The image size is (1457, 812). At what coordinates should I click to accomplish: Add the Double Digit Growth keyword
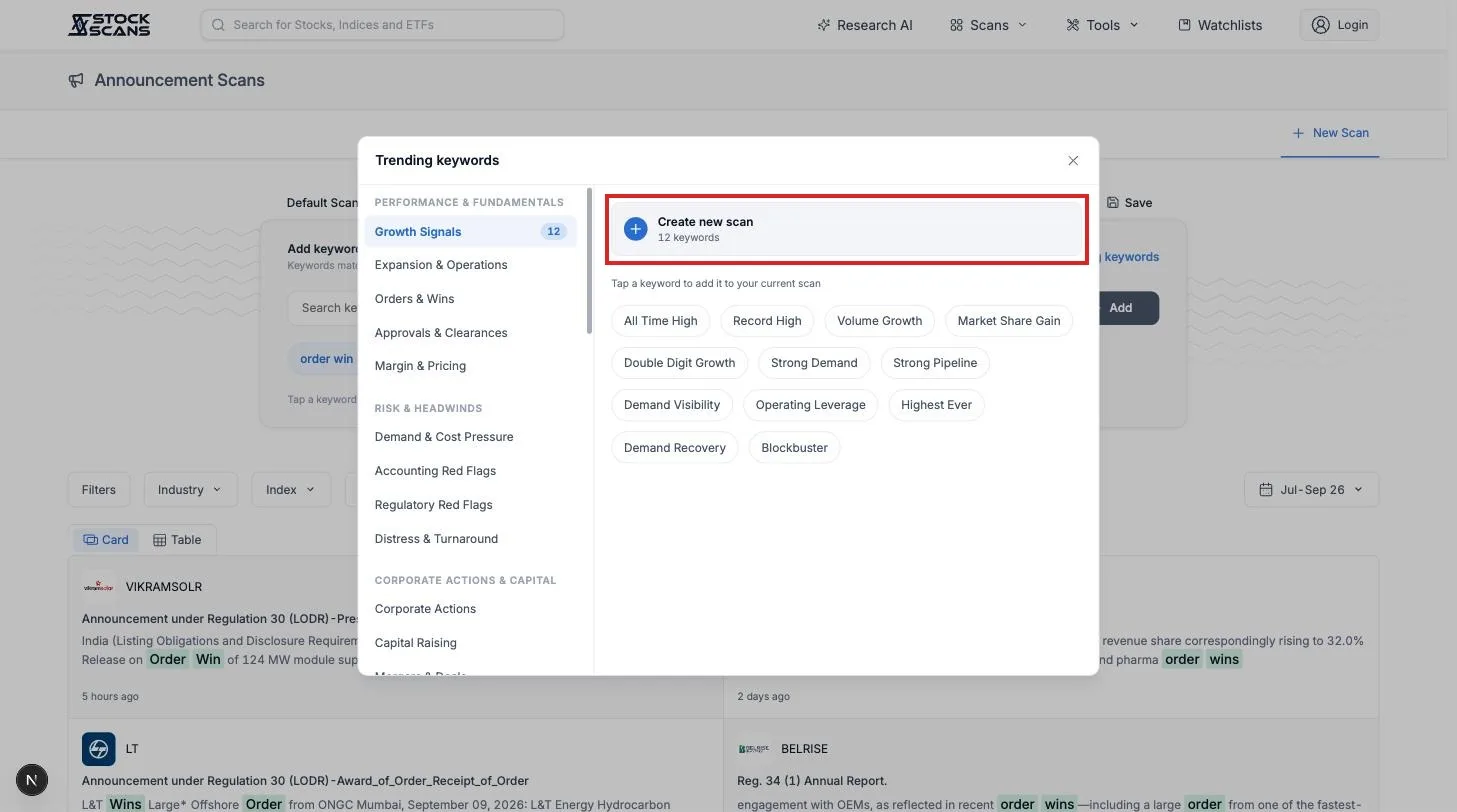679,363
